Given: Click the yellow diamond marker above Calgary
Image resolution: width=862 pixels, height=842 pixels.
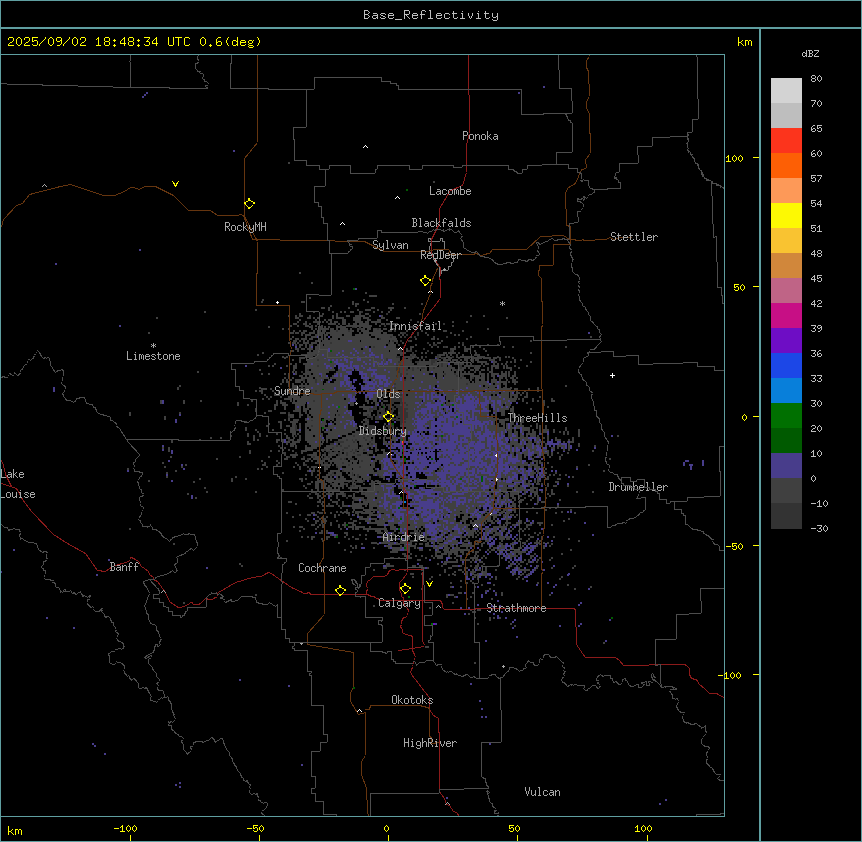Looking at the screenshot, I should tap(405, 589).
